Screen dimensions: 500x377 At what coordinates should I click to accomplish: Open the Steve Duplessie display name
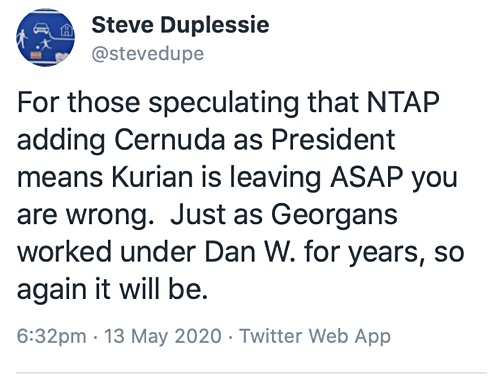pos(180,25)
